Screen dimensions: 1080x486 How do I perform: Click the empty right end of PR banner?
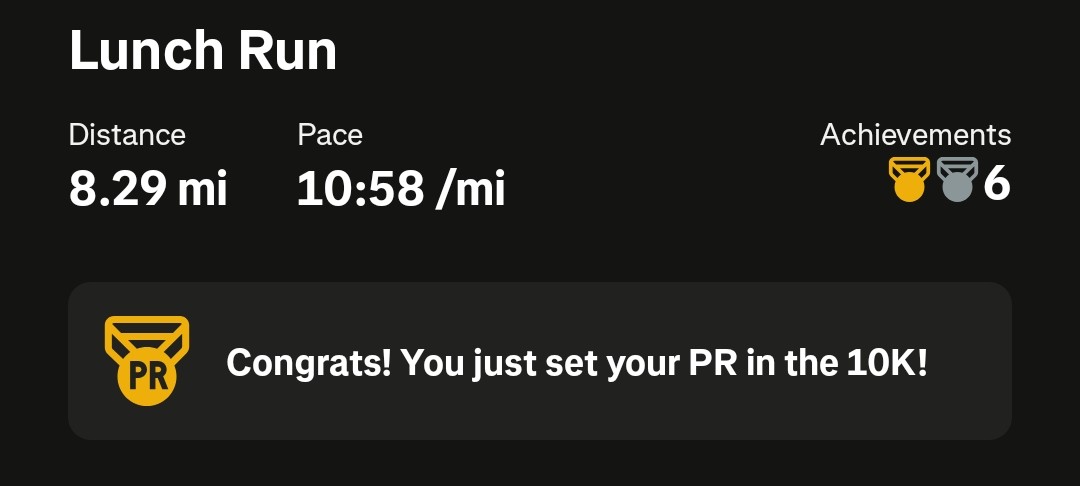tap(975, 362)
